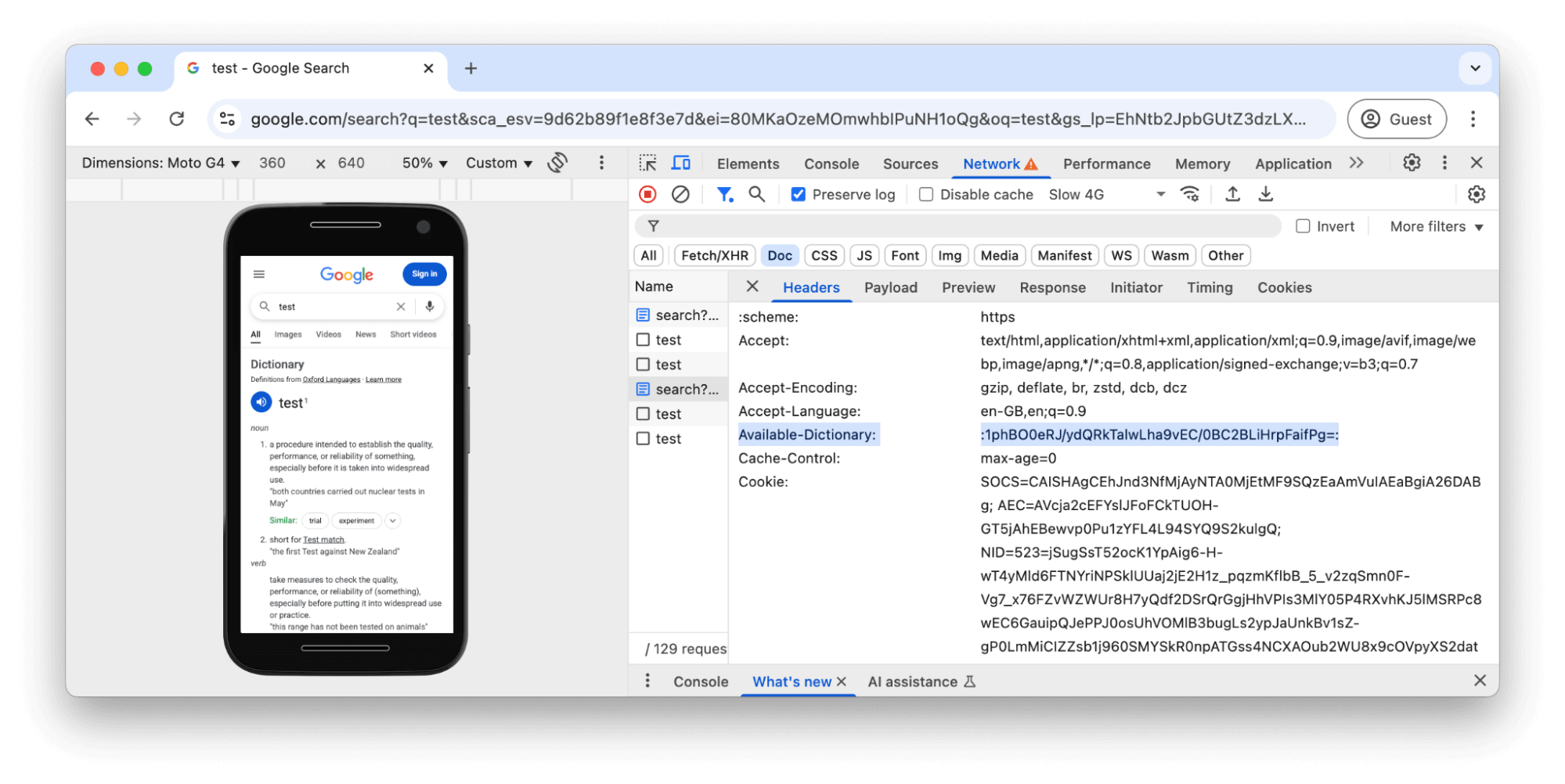Open DevTools settings gear
The width and height of the screenshot is (1565, 784).
pos(1412,163)
